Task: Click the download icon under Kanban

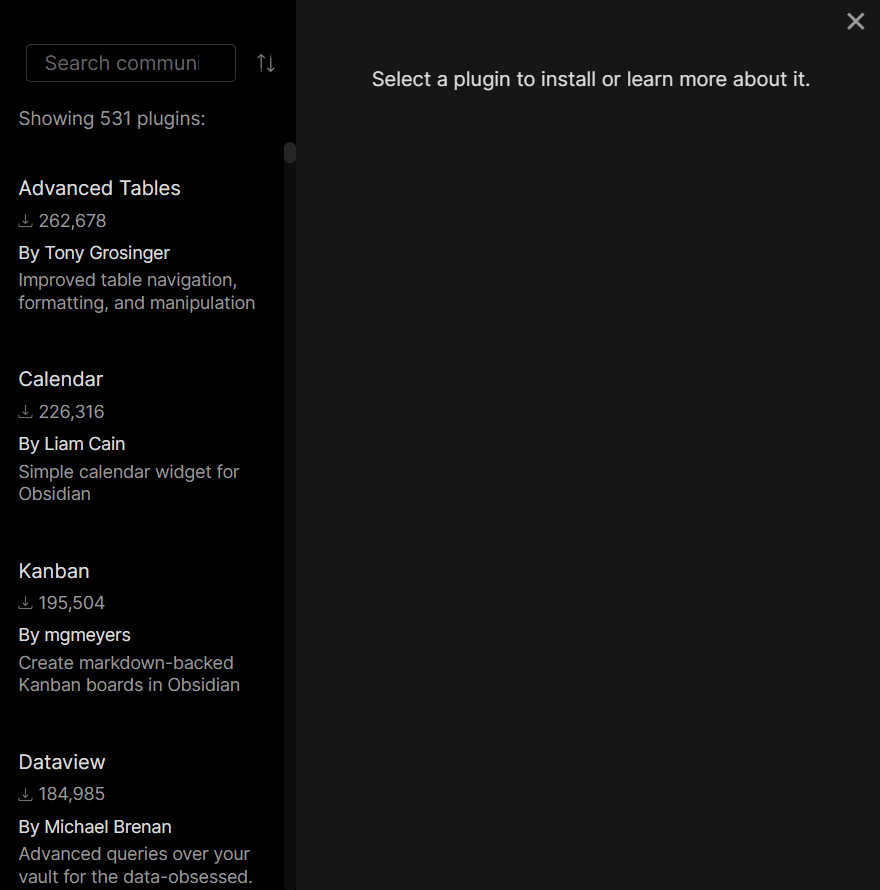Action: (x=26, y=603)
